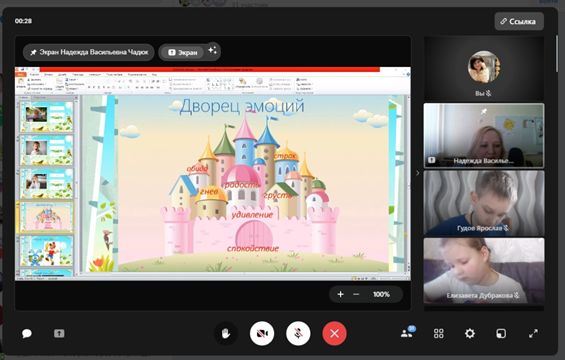Click the sparkle effects icon beside Экран
This screenshot has width=565, height=360.
(213, 50)
